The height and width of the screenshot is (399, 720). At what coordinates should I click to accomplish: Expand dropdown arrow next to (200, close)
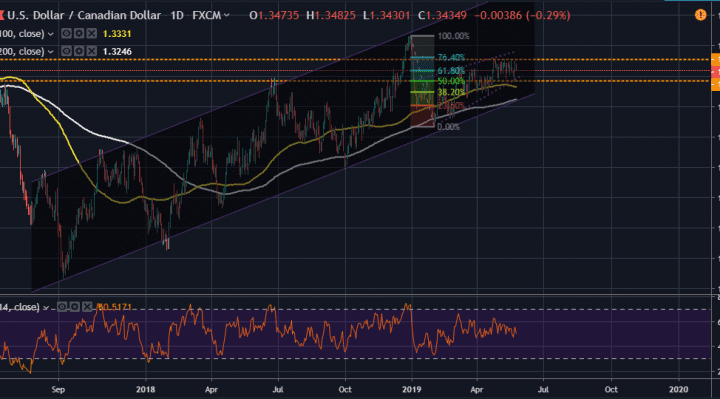pos(51,51)
